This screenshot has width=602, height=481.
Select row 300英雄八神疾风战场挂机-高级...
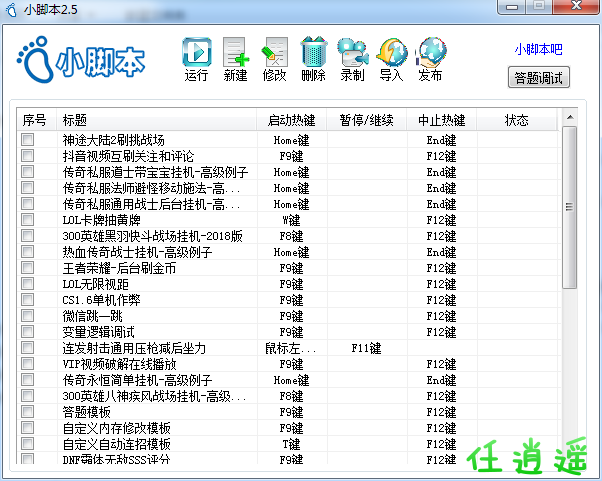288,396
